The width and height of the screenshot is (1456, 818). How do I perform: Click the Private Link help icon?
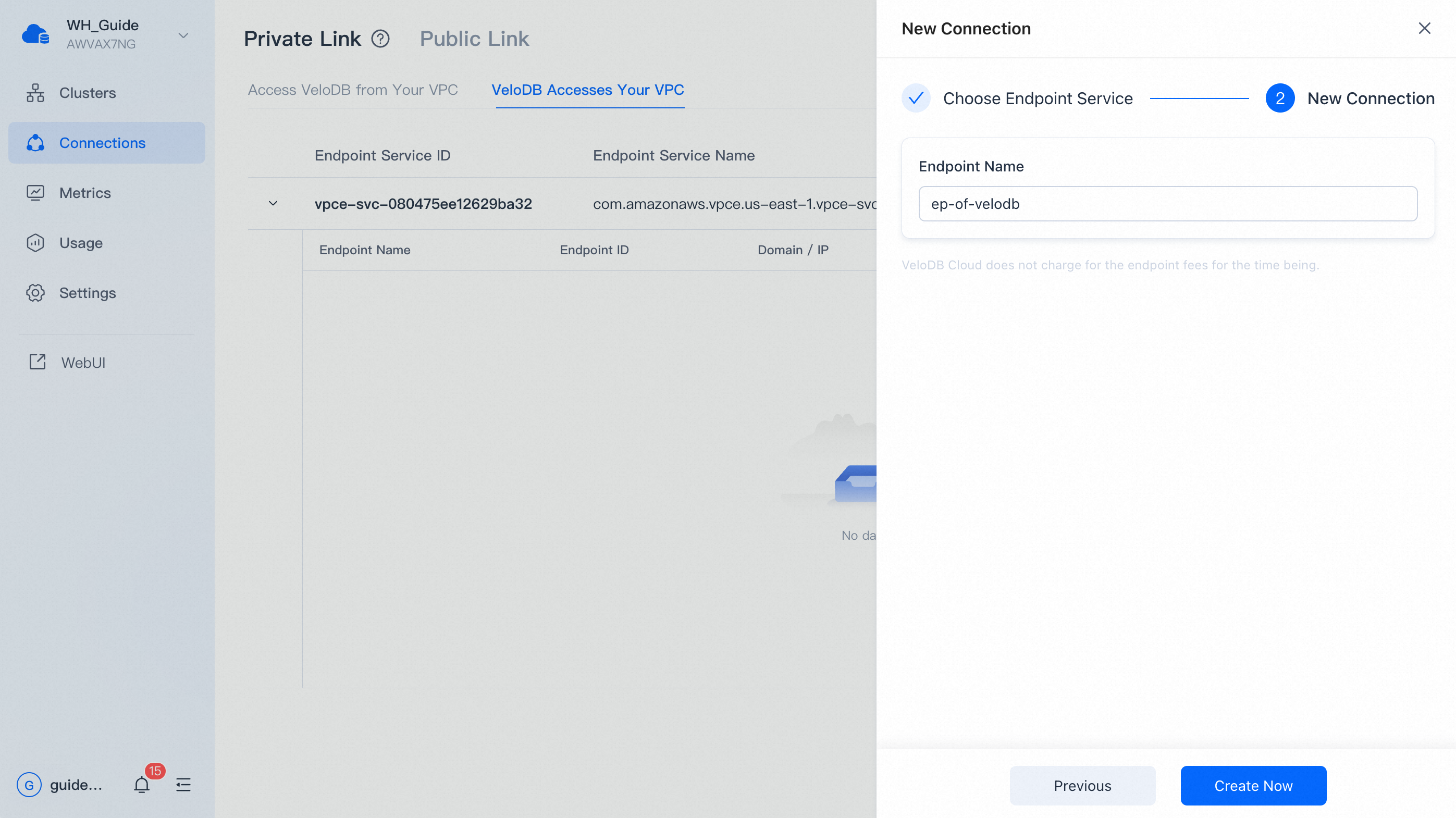pos(381,39)
